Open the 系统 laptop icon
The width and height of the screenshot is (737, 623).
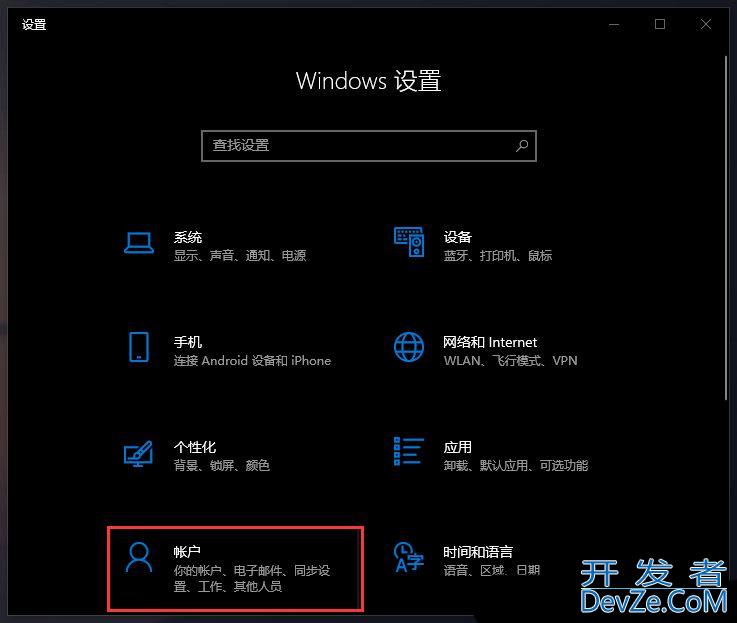pos(139,243)
